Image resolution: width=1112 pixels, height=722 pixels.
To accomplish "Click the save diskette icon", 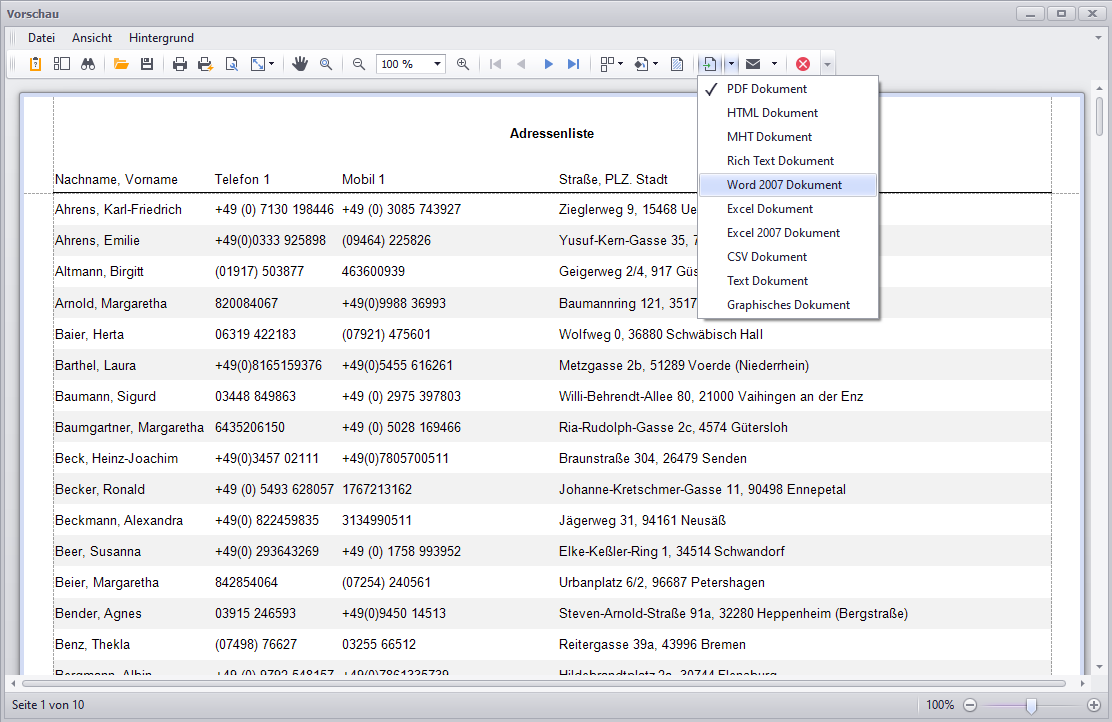I will (x=146, y=64).
